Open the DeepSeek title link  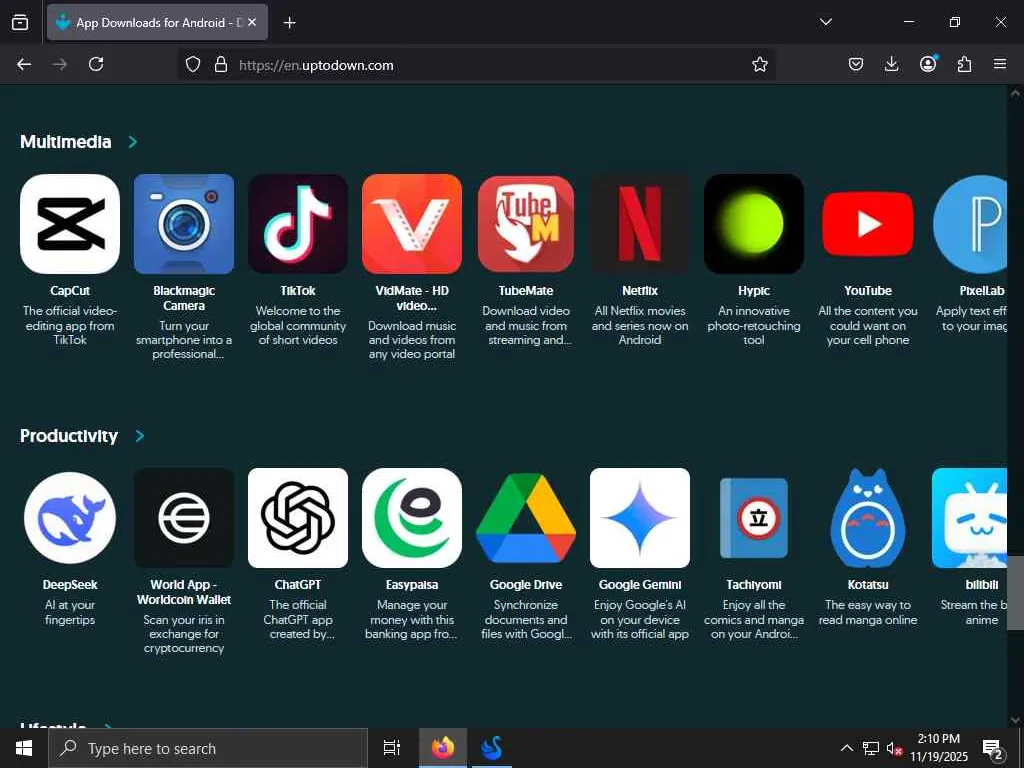(x=70, y=584)
